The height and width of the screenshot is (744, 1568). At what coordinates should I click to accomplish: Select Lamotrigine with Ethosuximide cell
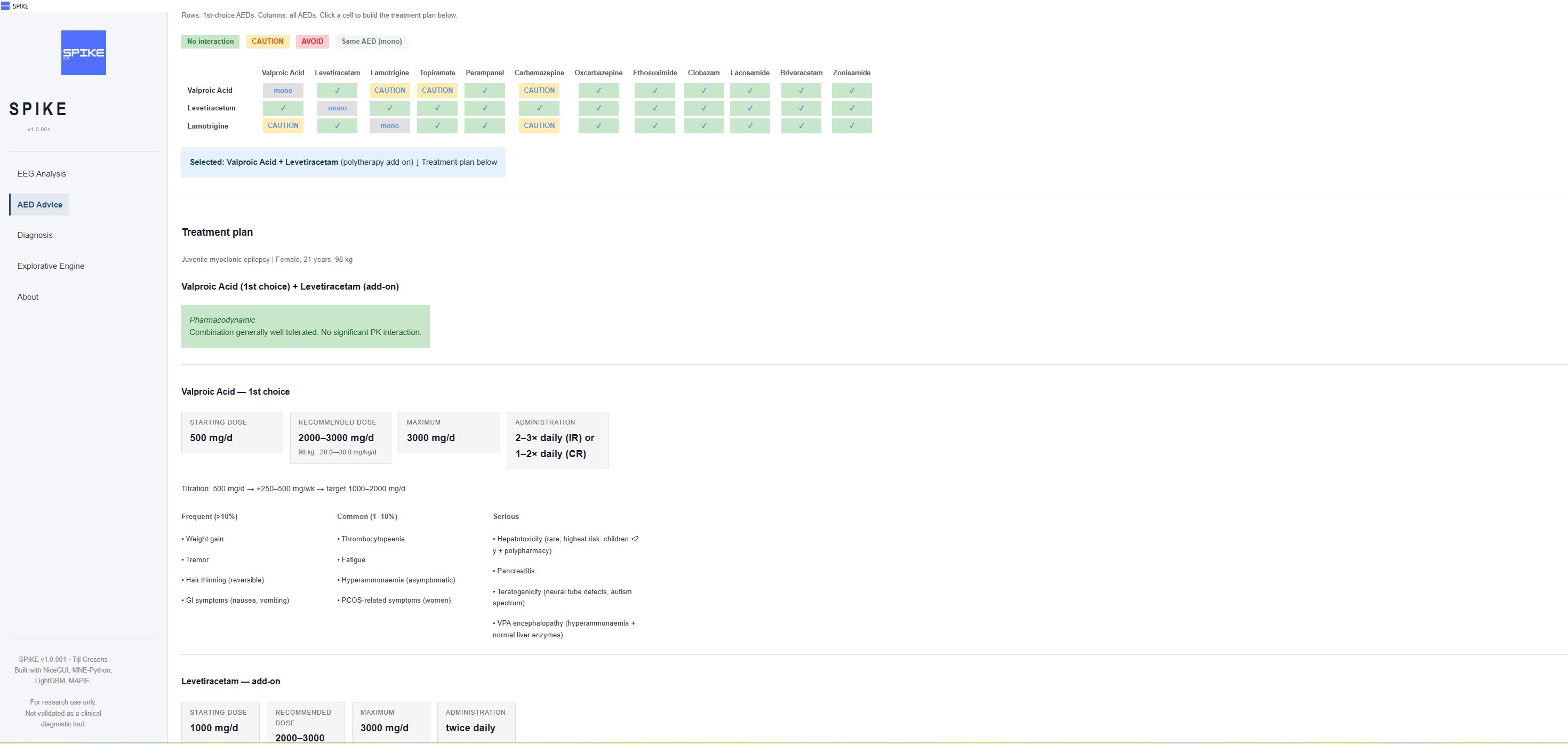(655, 126)
